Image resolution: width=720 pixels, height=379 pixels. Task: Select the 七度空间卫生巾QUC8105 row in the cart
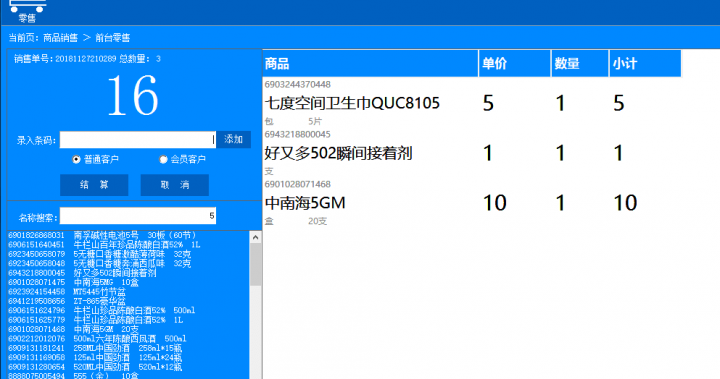(x=472, y=103)
